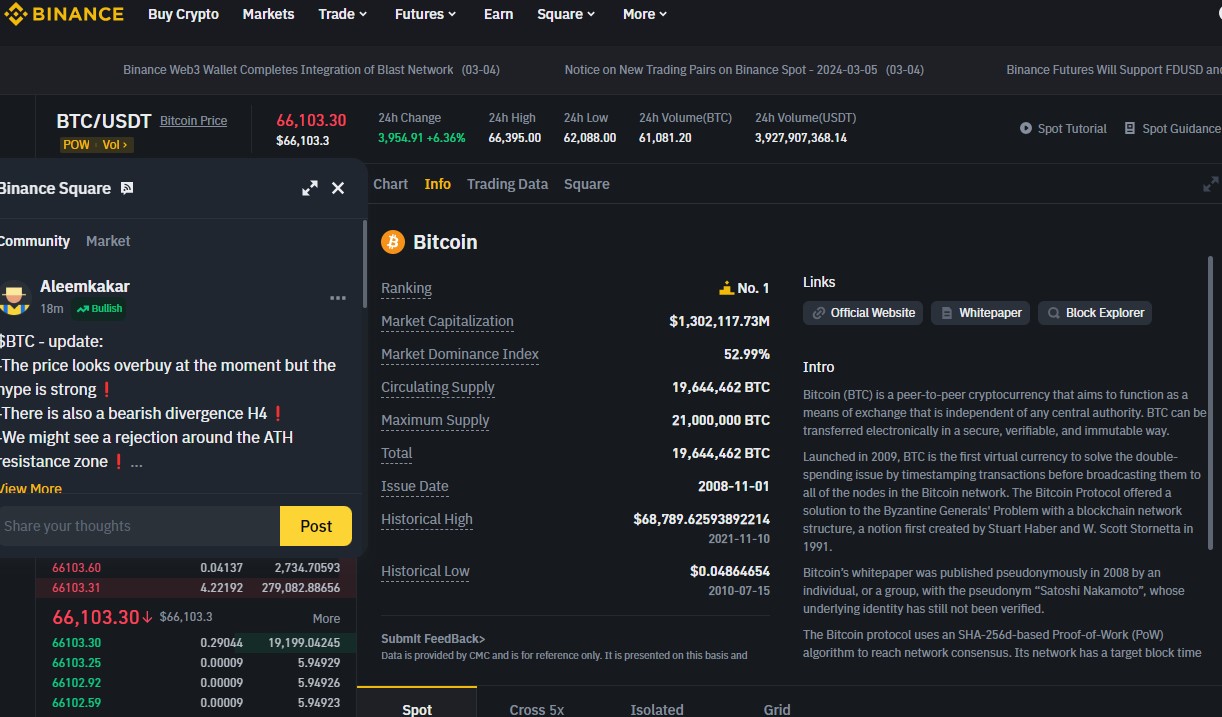
Task: Click the Market Capitalization label
Action: coord(447,321)
